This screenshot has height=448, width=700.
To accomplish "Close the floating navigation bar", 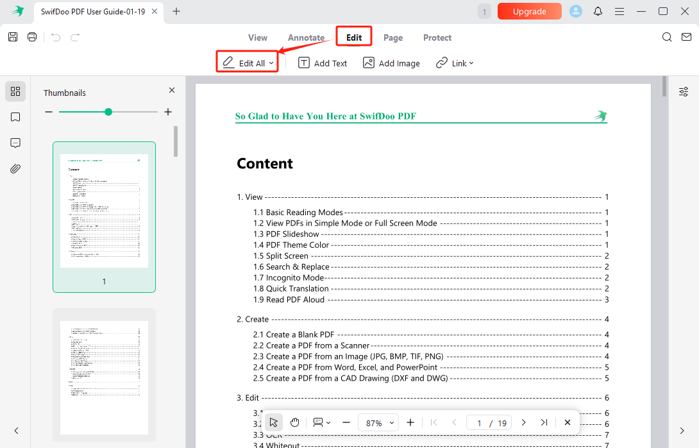I will 567,422.
